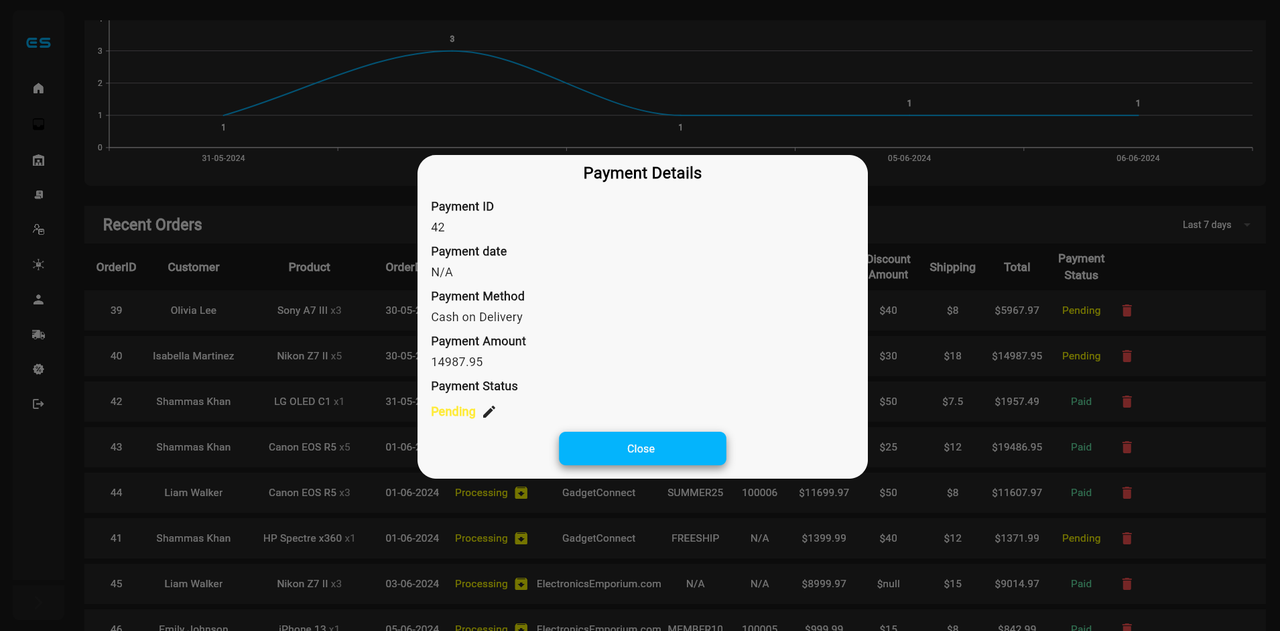
Task: Toggle the theme with the sun icon
Action: [x=38, y=265]
